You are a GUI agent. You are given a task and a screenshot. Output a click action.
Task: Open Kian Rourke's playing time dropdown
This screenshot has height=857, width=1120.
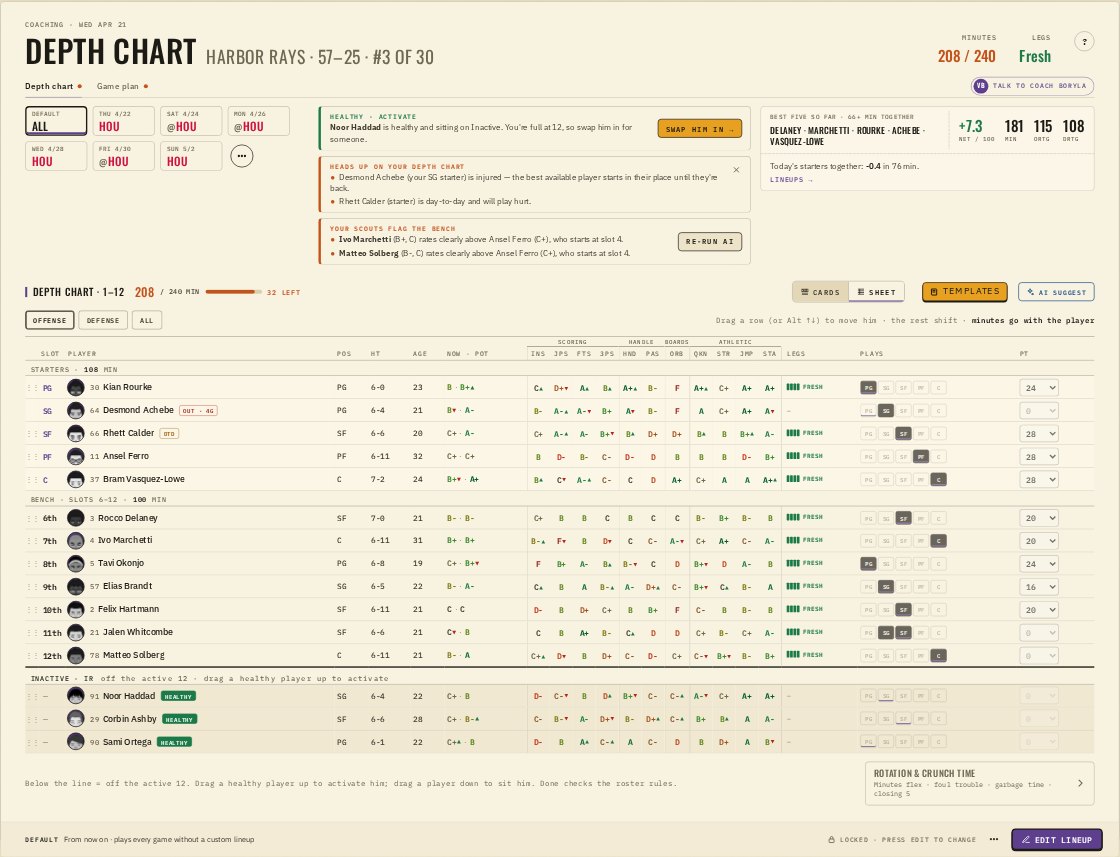[x=1039, y=388]
